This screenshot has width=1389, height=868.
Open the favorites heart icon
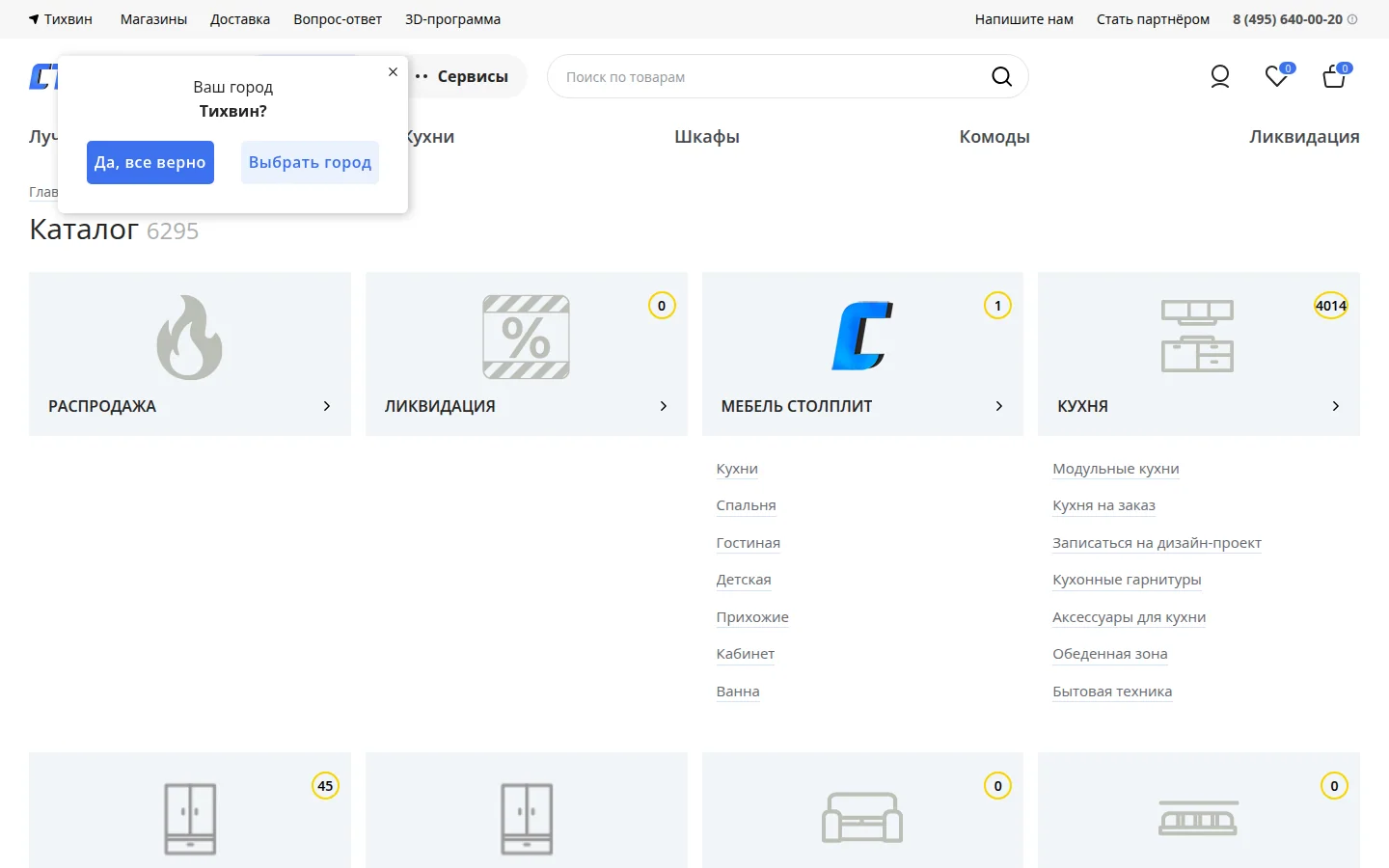pos(1276,76)
